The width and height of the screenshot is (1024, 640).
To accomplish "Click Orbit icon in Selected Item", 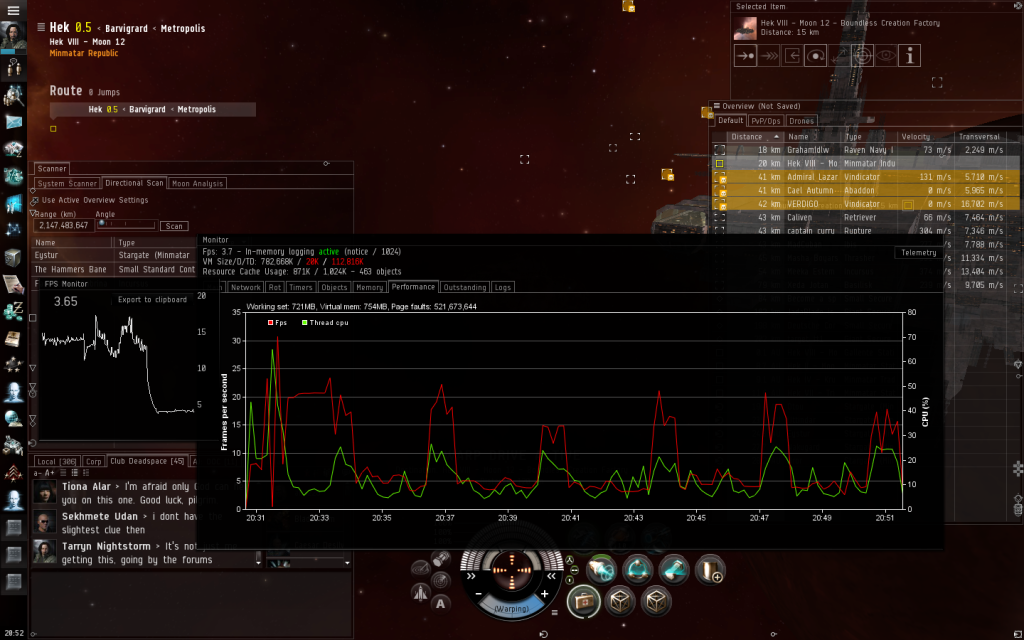I will (x=816, y=56).
